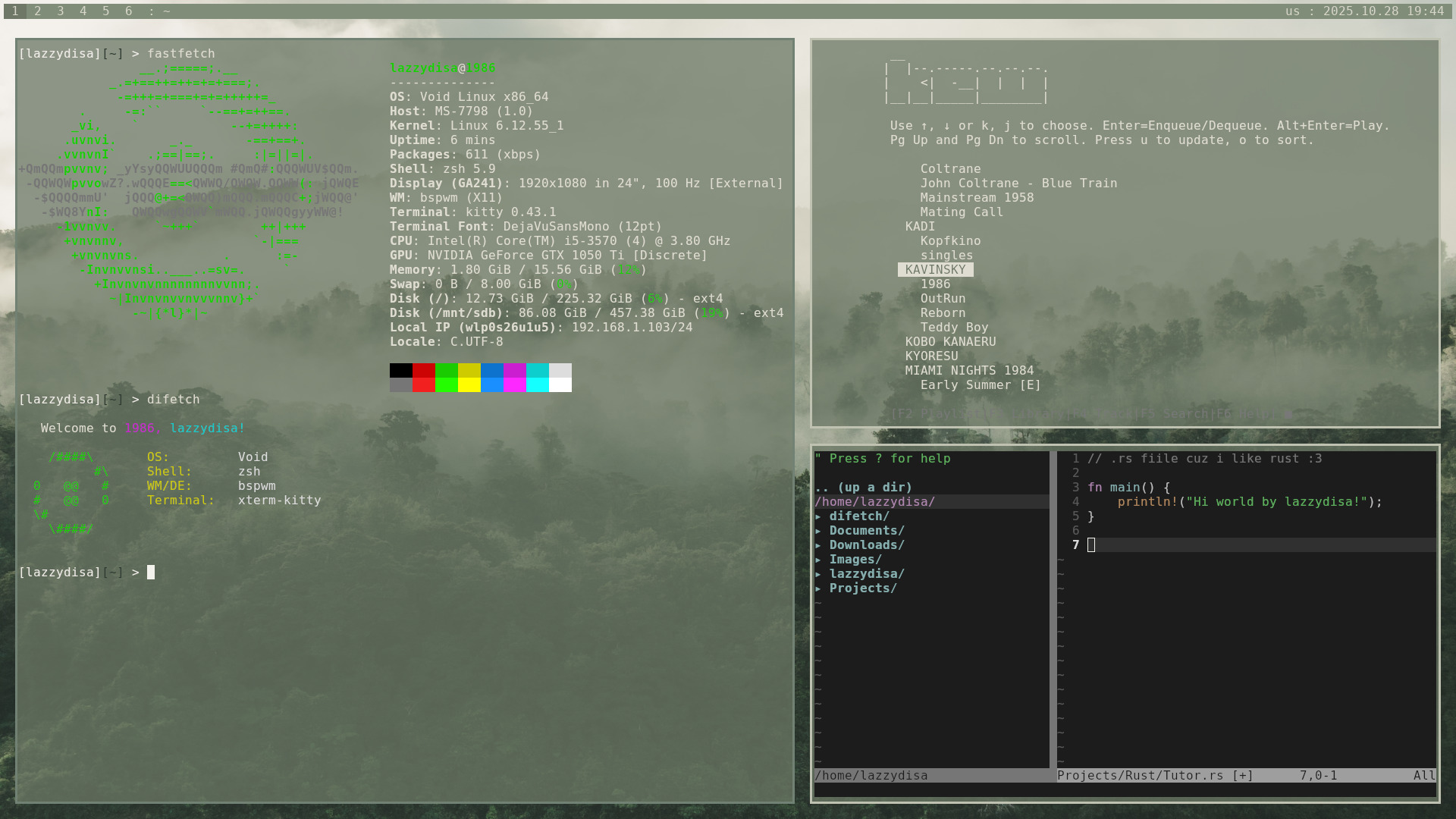Click the F5 Search menu item
The width and height of the screenshot is (1456, 819).
1174,414
